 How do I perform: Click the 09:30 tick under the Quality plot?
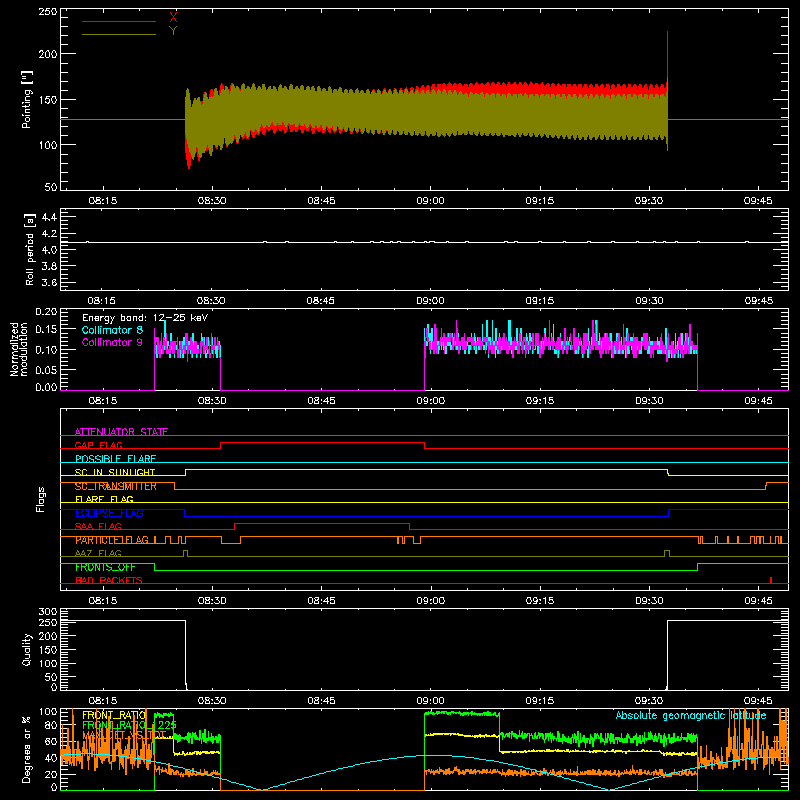tap(649, 701)
